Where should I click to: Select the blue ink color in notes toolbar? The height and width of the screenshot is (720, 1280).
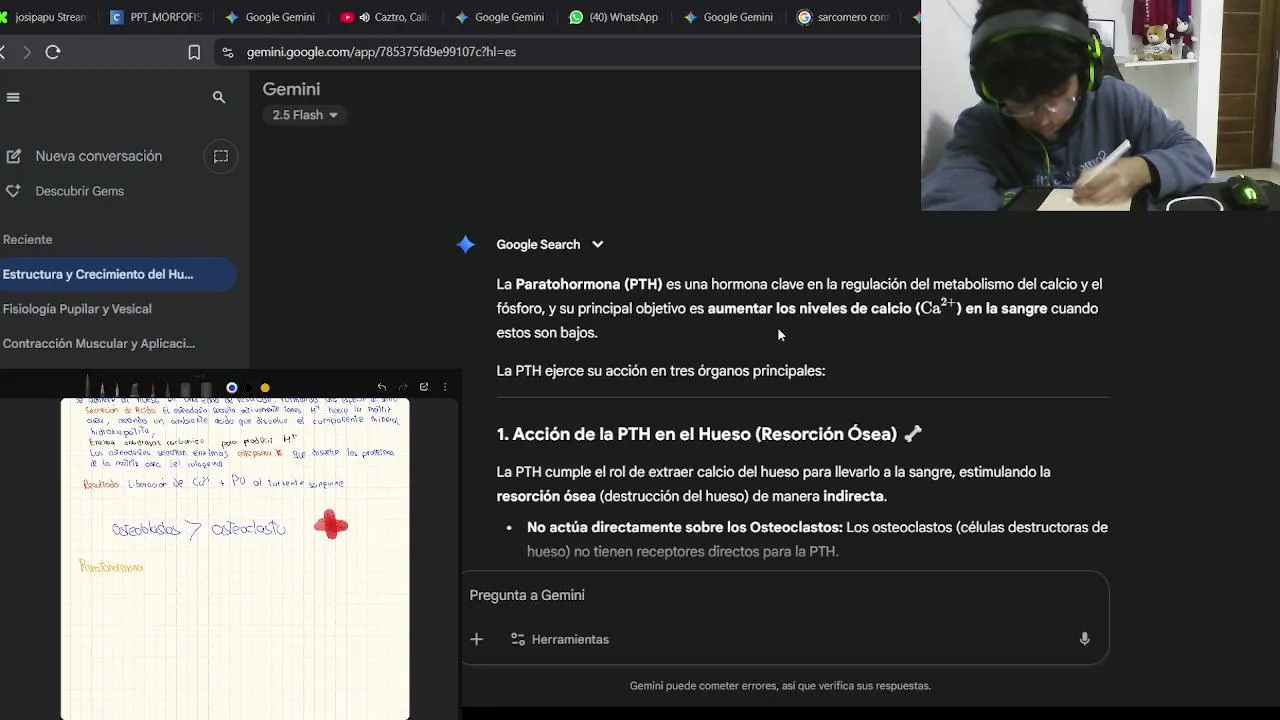(232, 388)
